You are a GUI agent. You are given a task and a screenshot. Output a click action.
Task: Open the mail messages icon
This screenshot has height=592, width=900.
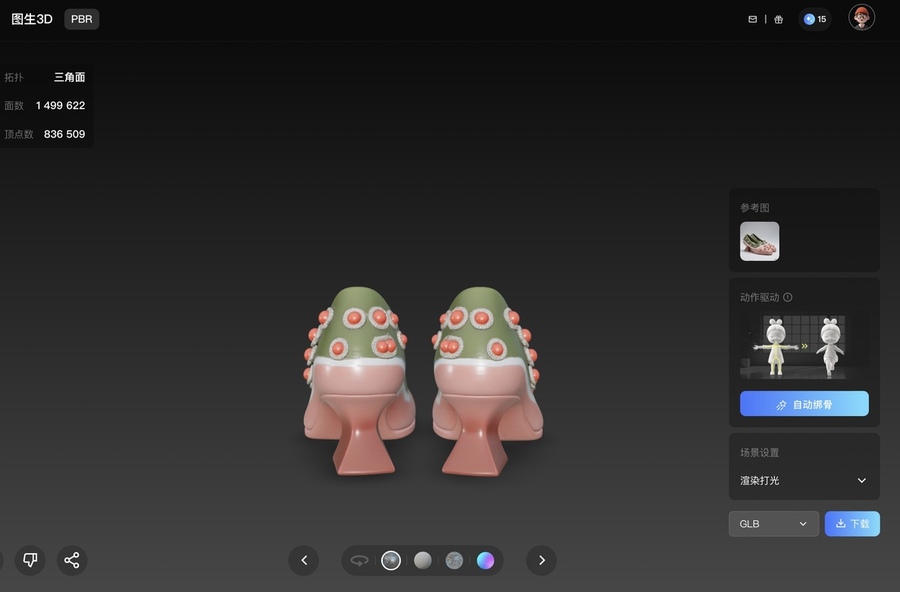coord(752,20)
